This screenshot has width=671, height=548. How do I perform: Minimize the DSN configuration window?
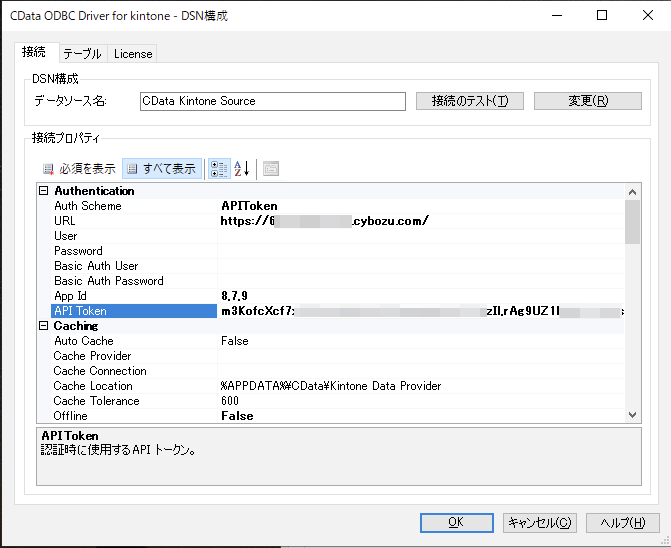(557, 15)
